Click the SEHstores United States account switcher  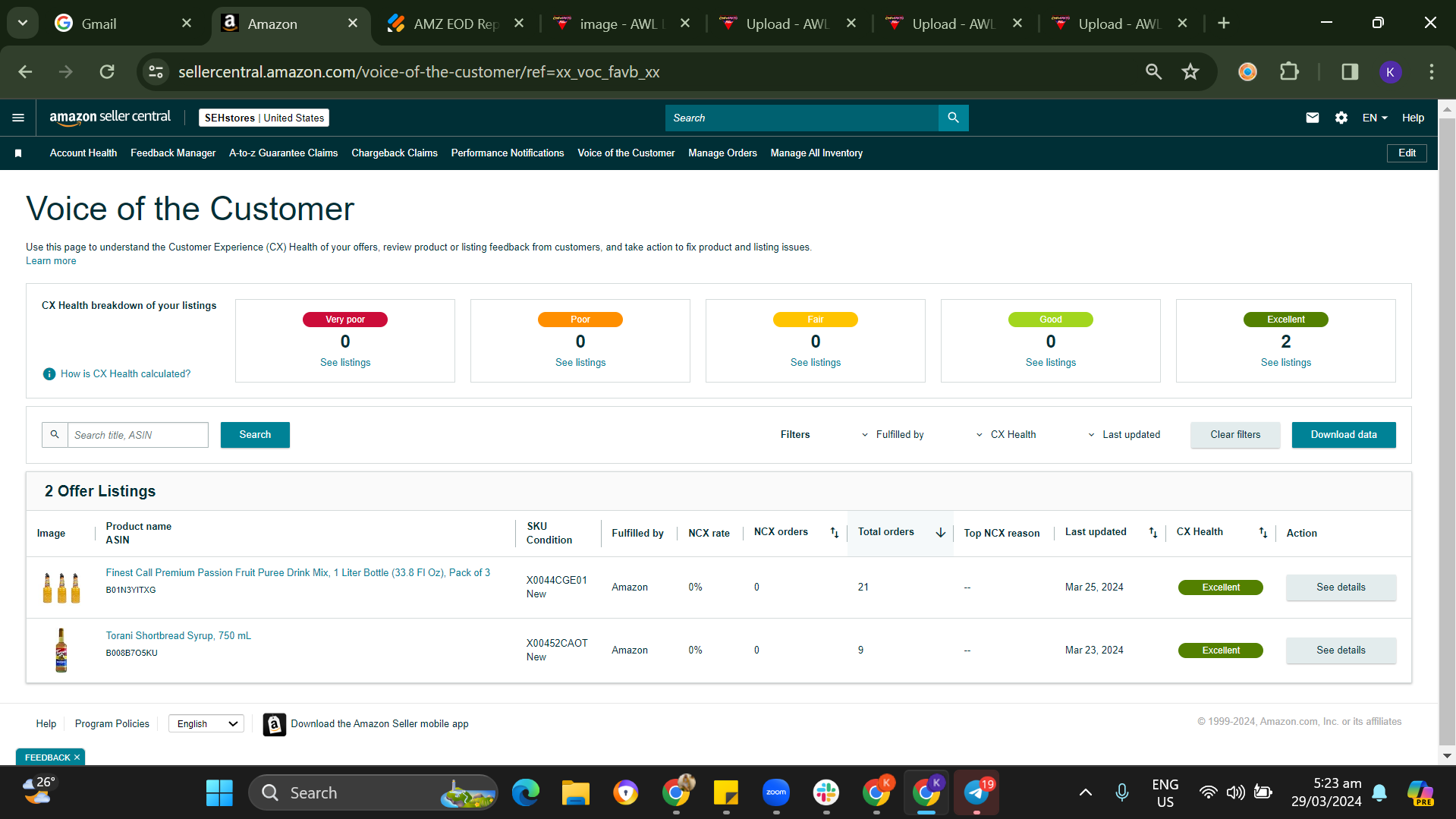click(264, 118)
